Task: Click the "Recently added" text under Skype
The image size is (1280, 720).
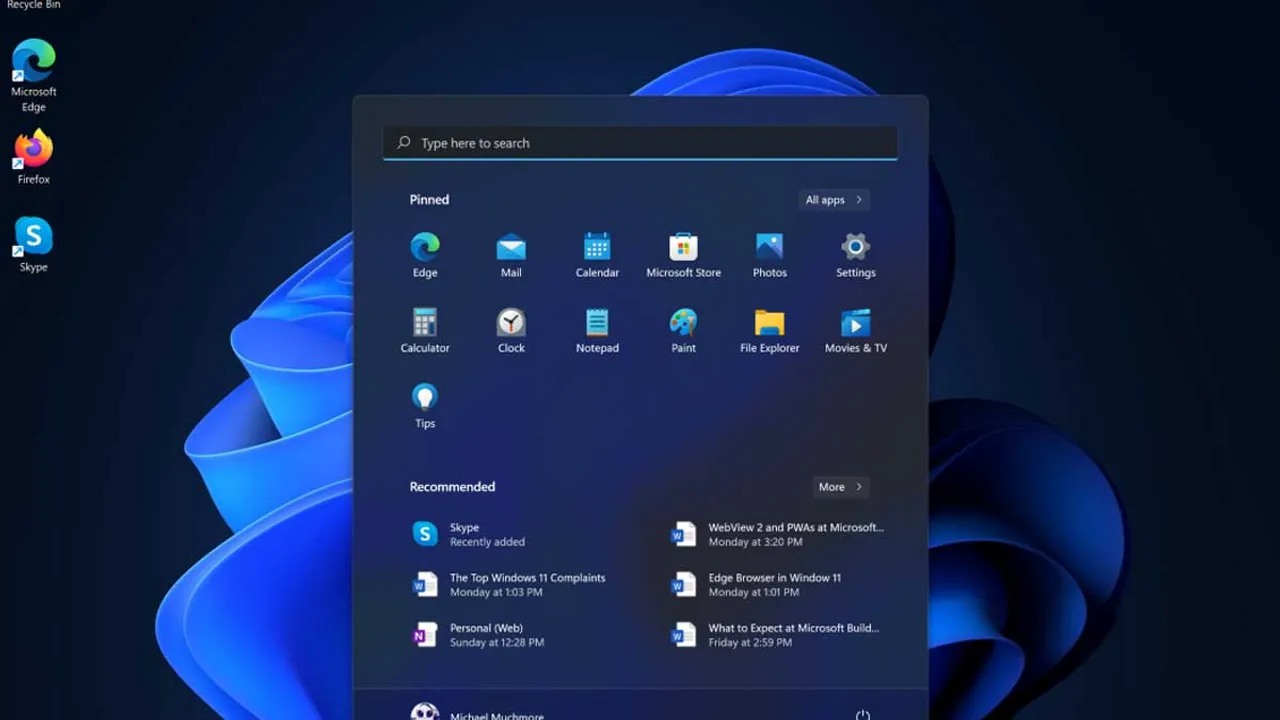Action: click(487, 542)
